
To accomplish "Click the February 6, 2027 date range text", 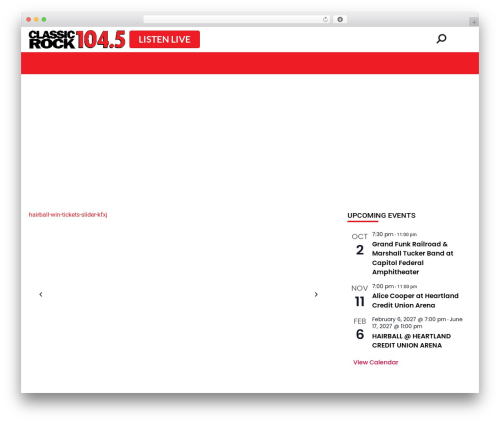I will coord(417,323).
